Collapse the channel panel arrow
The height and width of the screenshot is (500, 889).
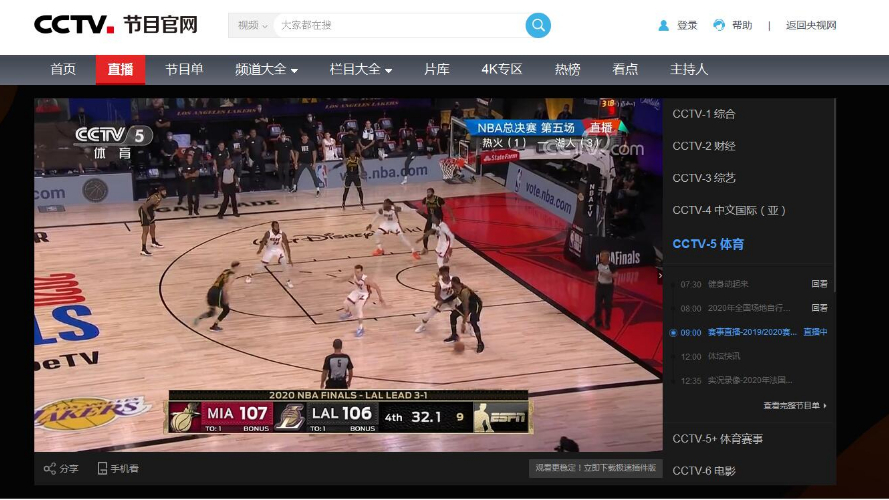[x=660, y=276]
